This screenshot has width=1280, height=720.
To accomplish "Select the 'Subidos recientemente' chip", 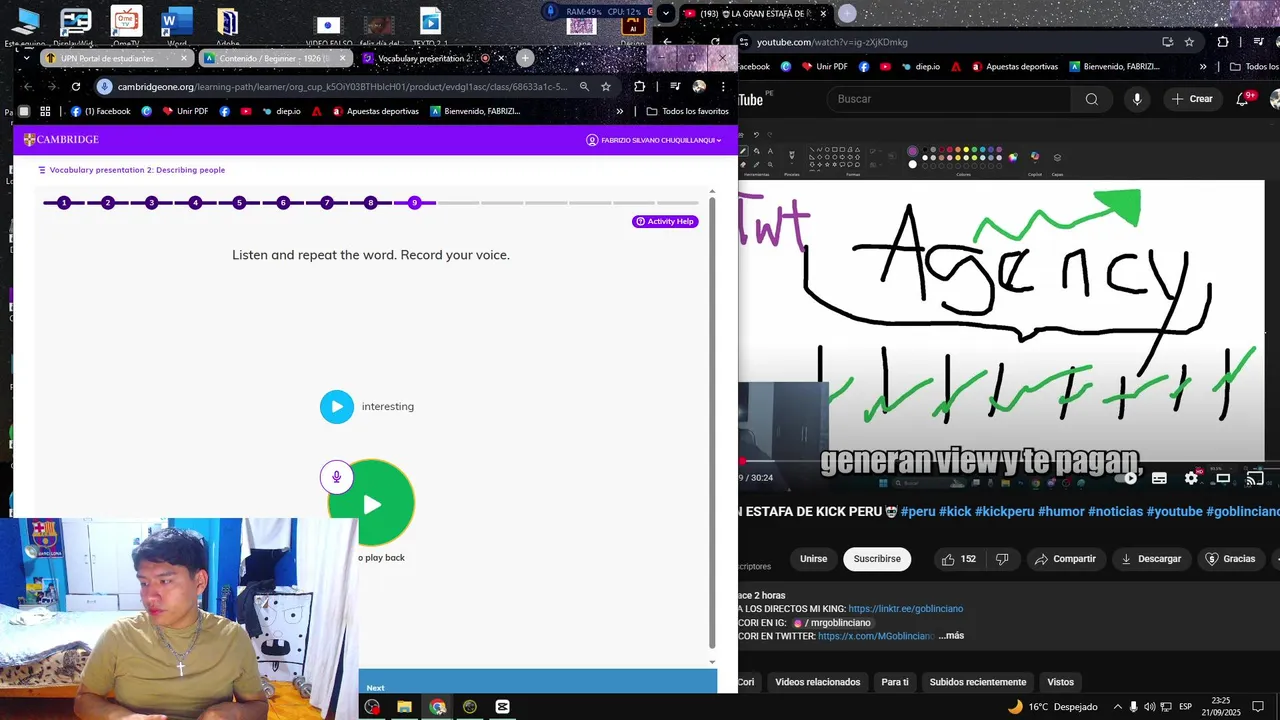I will click(978, 682).
